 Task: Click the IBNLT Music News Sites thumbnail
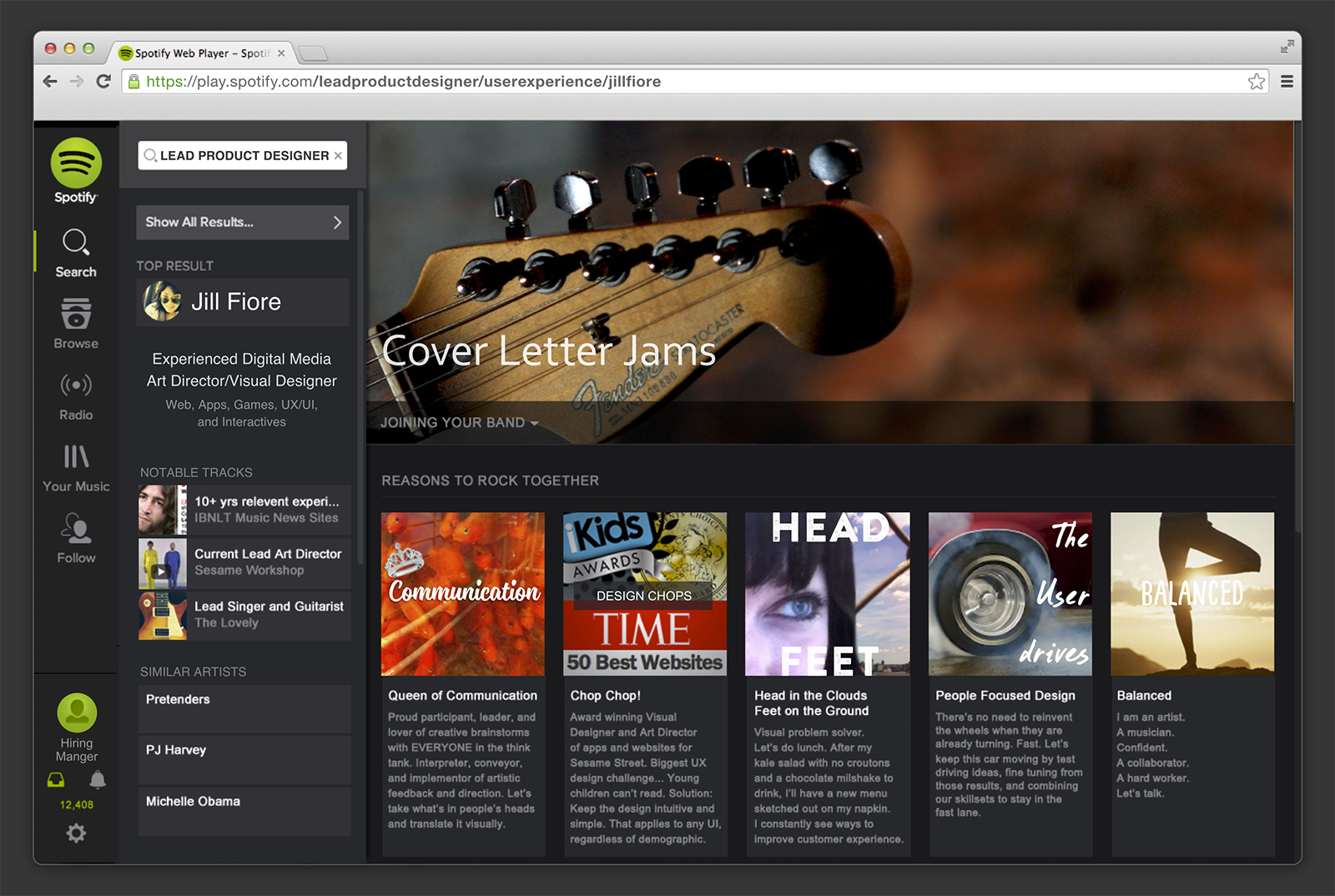pyautogui.click(x=163, y=510)
